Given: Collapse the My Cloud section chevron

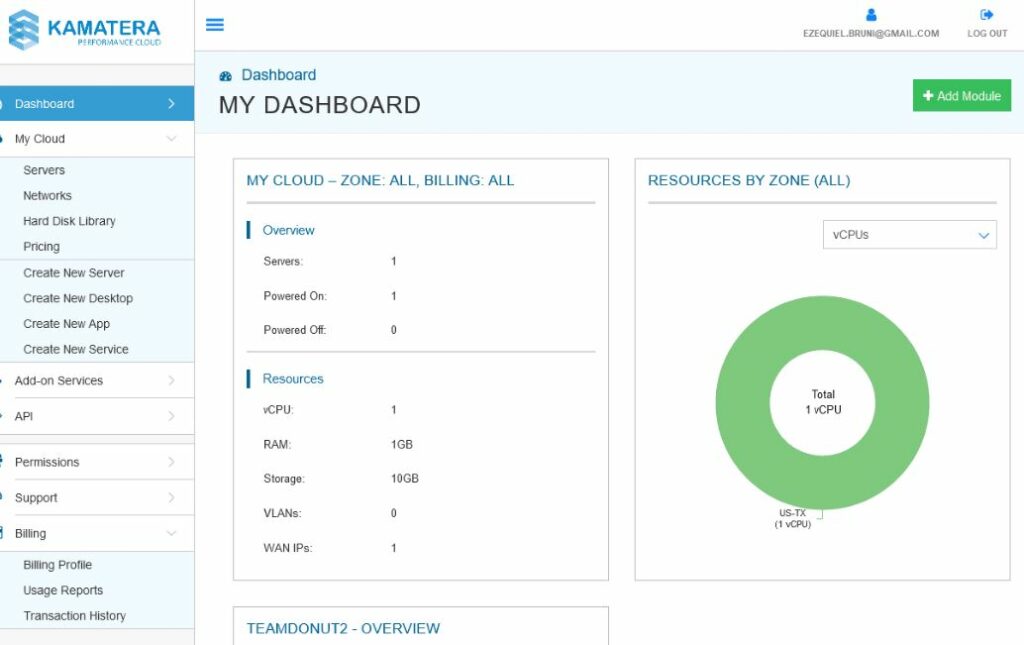Looking at the screenshot, I should coord(171,138).
